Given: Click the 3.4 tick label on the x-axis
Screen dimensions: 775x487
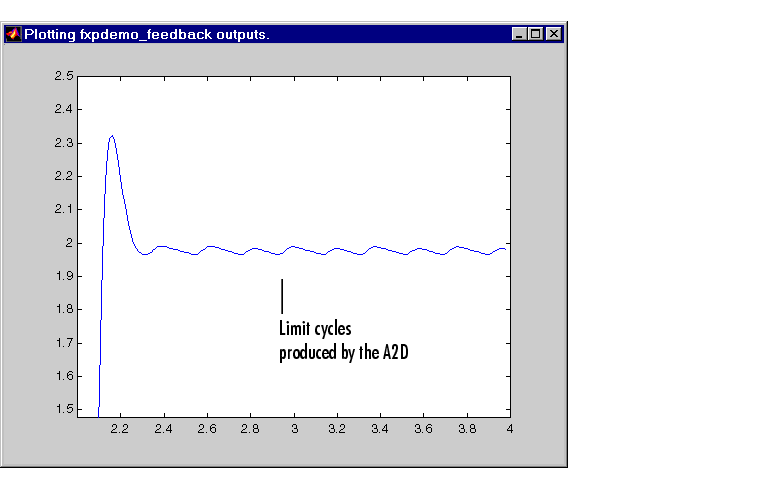Looking at the screenshot, I should coord(380,429).
